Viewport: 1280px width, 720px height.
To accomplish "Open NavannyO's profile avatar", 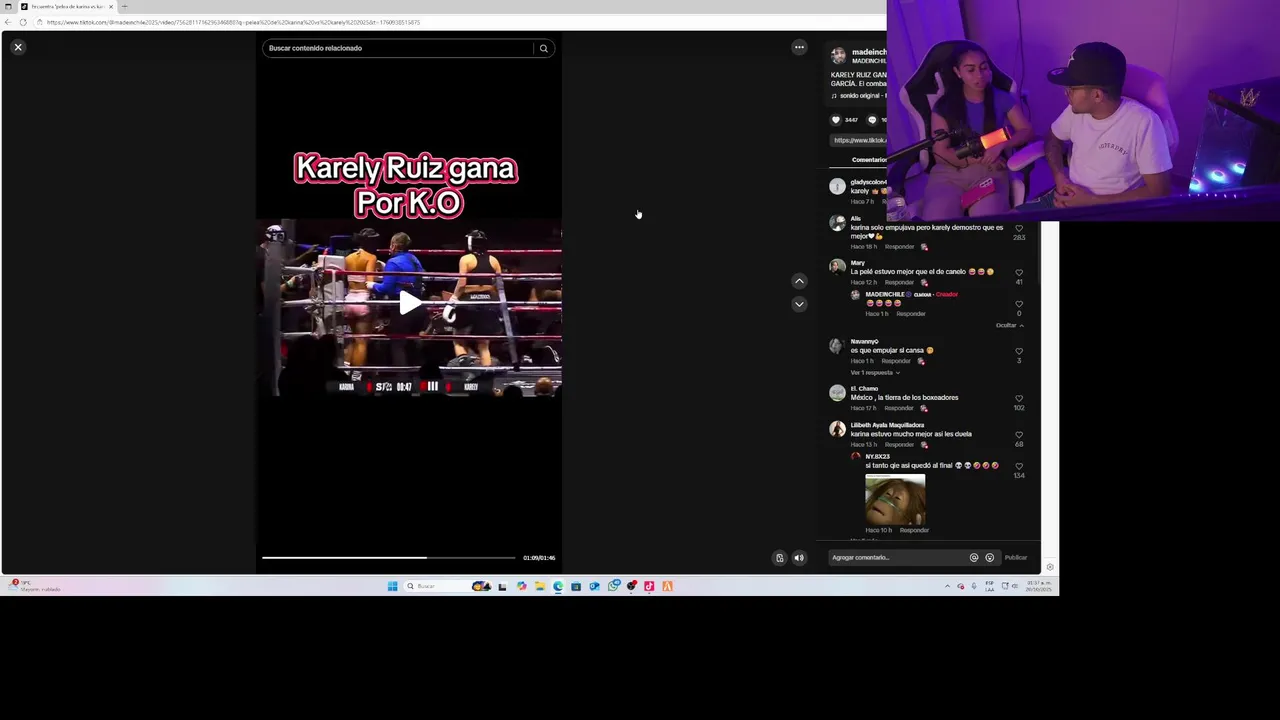I will 837,346.
